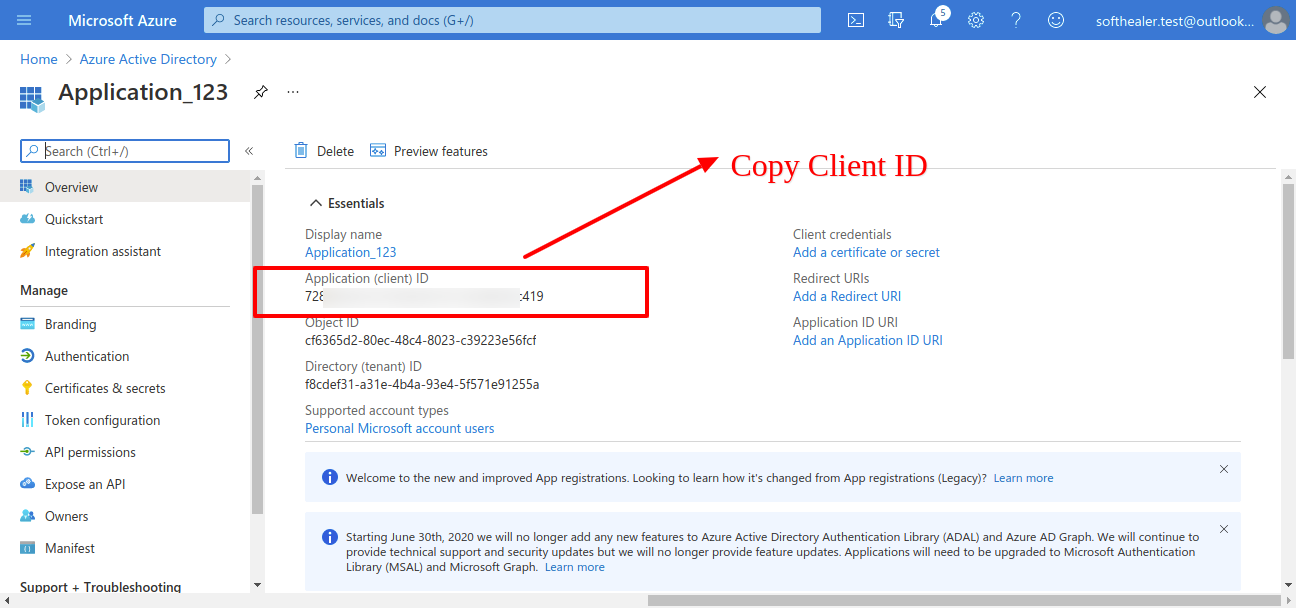Click the Application_123 app registration icon

coord(32,97)
